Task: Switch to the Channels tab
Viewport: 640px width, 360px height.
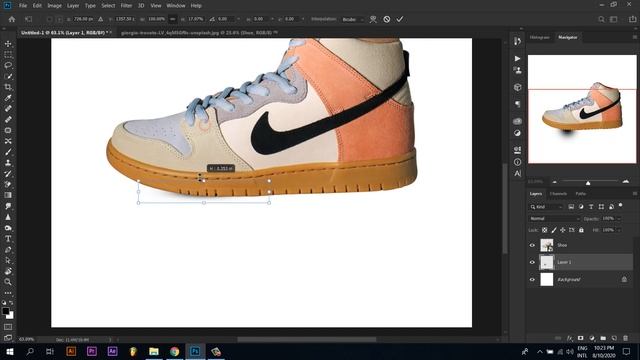Action: pyautogui.click(x=558, y=193)
